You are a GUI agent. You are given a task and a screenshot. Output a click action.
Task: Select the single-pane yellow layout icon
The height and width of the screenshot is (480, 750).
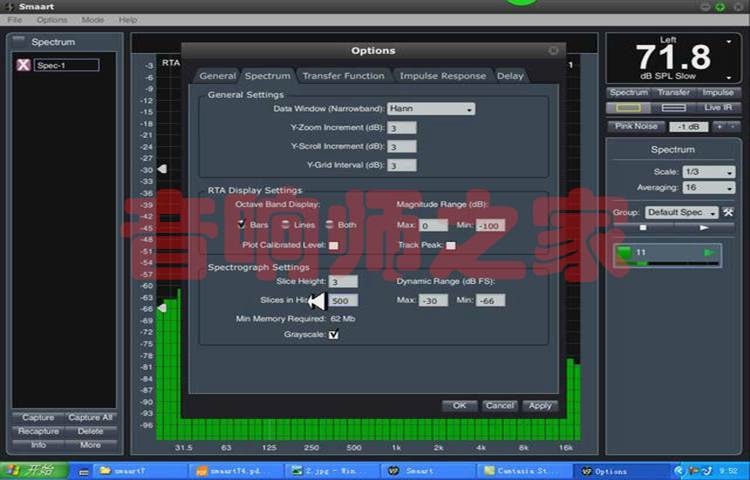click(628, 108)
